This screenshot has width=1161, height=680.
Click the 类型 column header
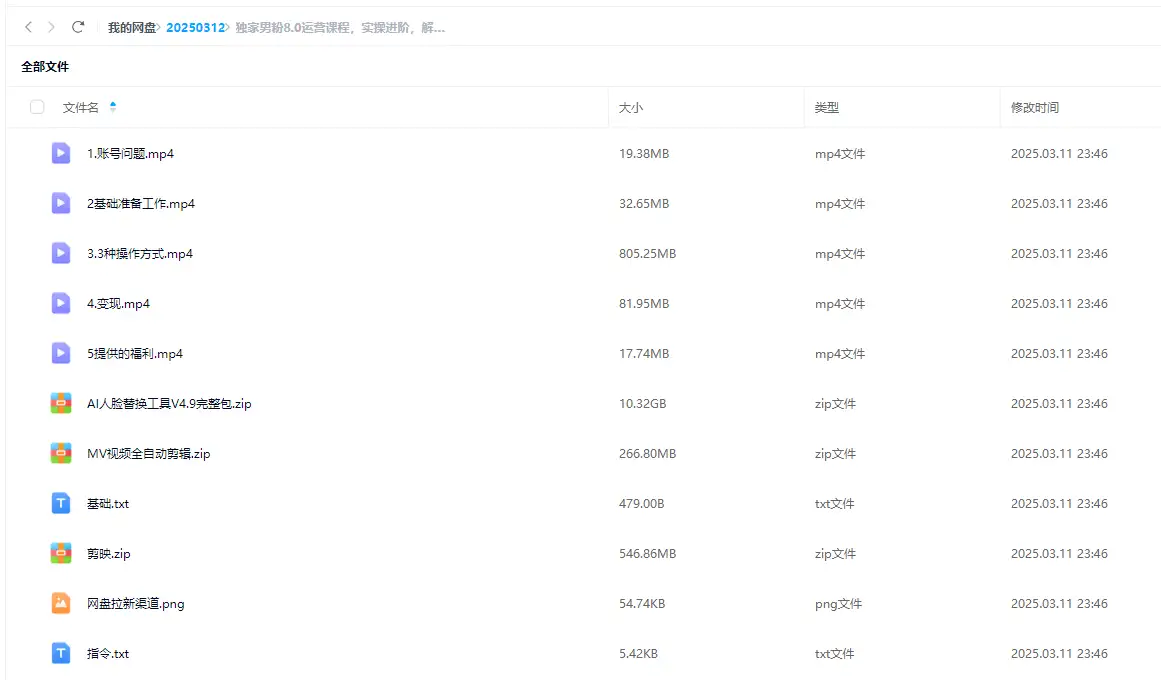826,107
